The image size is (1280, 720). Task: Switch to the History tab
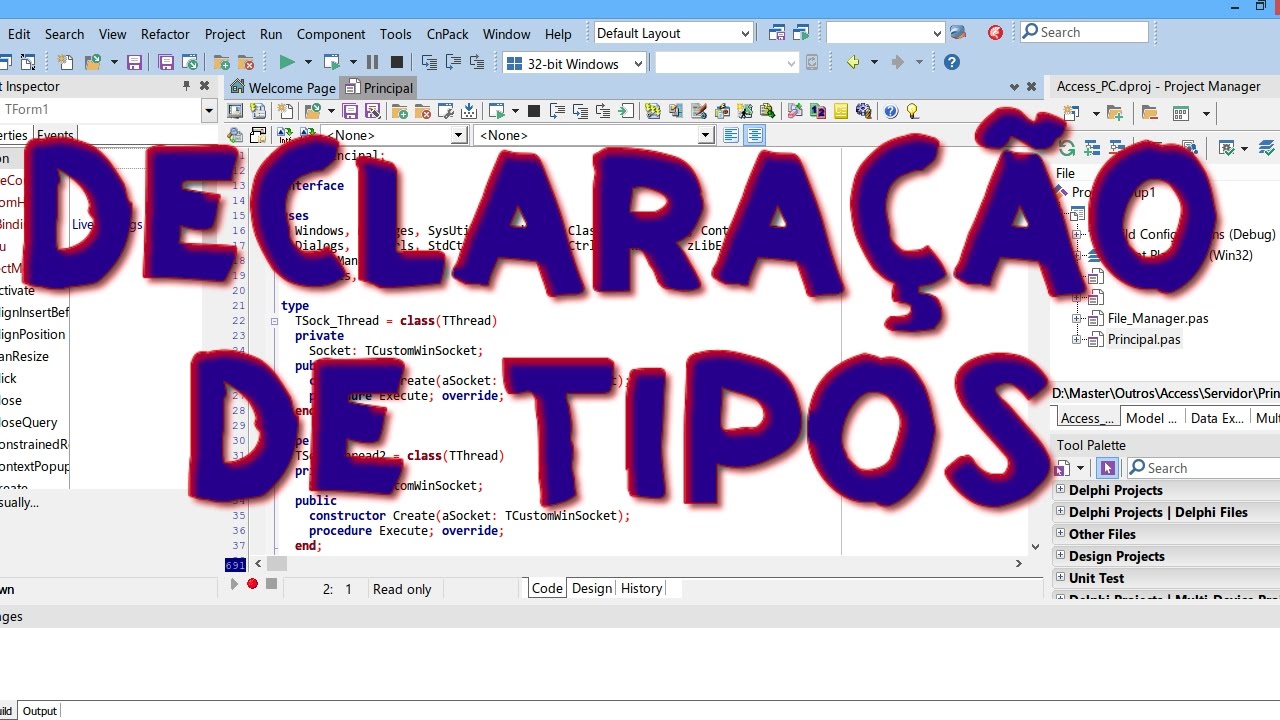click(641, 589)
